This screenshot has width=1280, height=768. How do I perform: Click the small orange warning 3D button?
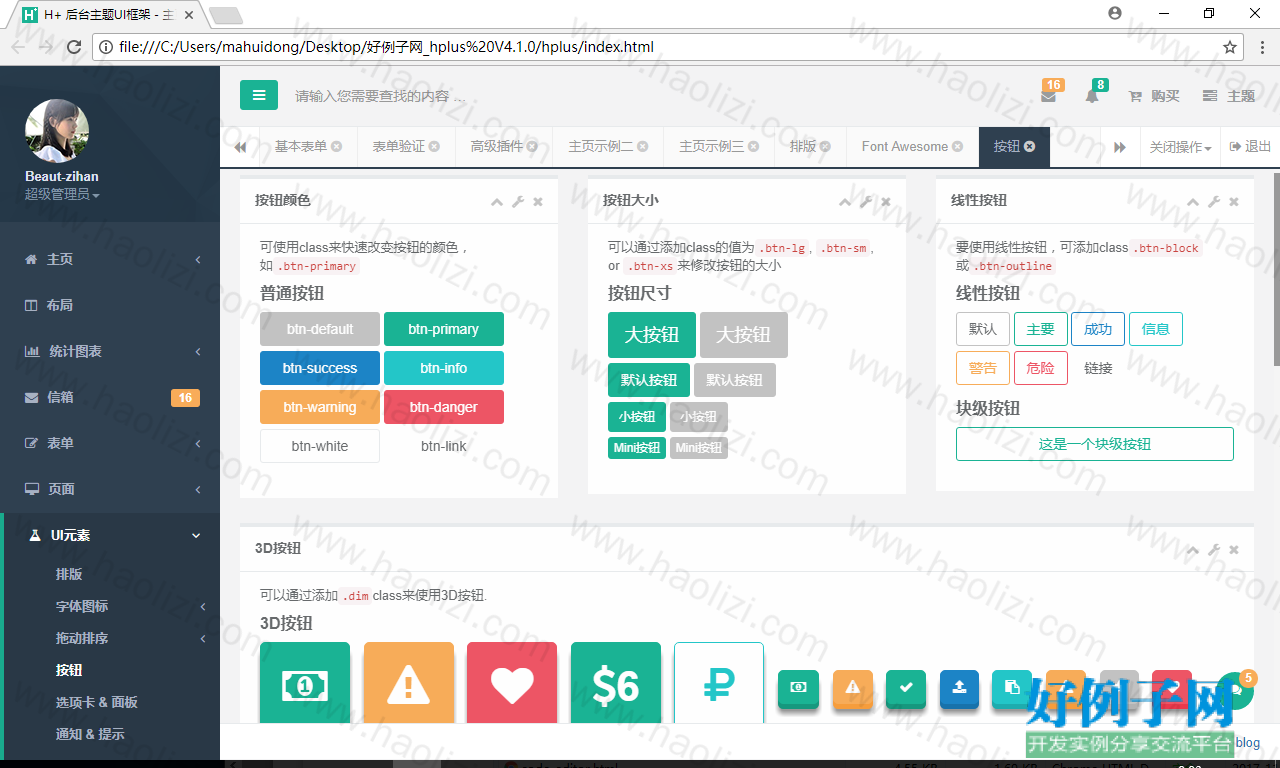pos(853,688)
